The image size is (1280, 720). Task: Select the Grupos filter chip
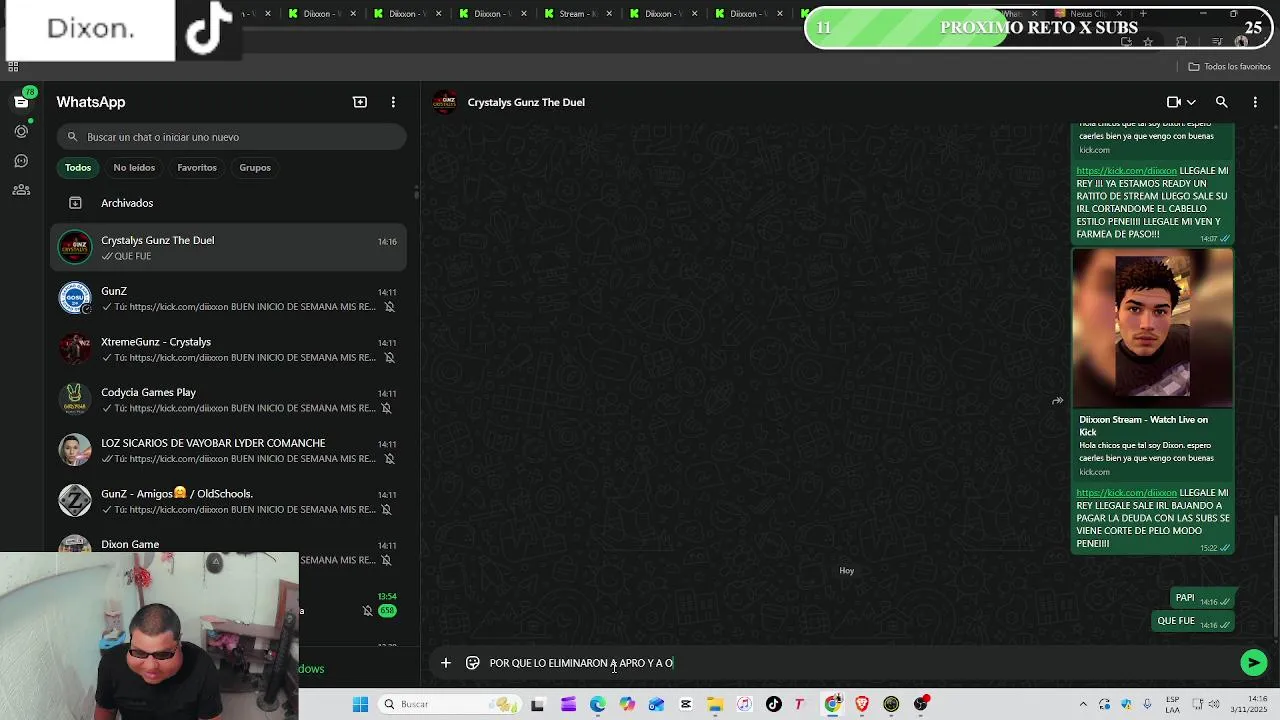click(x=255, y=168)
